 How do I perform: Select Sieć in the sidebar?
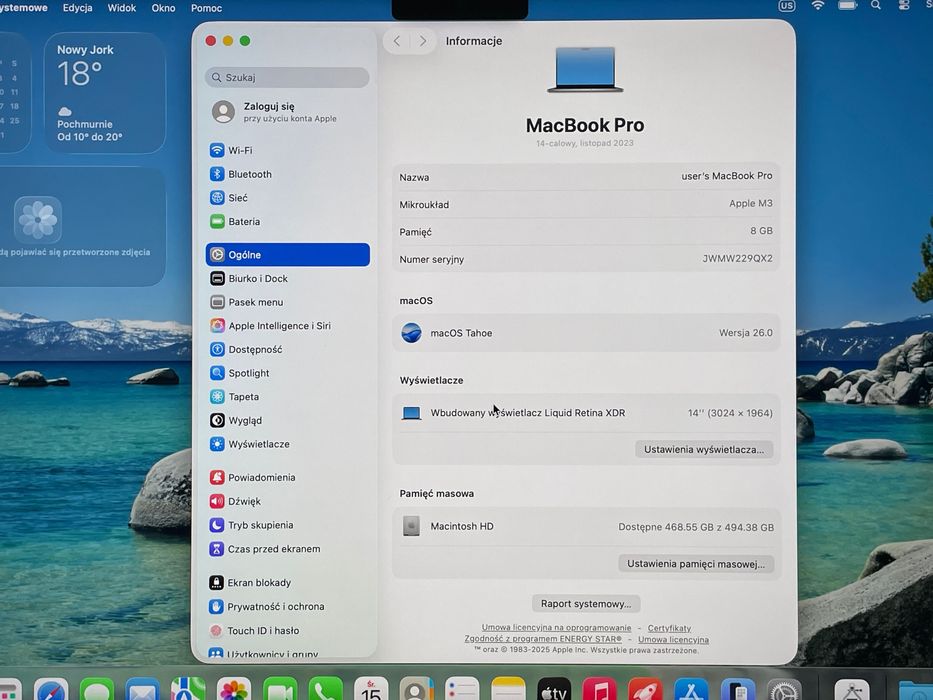228,198
